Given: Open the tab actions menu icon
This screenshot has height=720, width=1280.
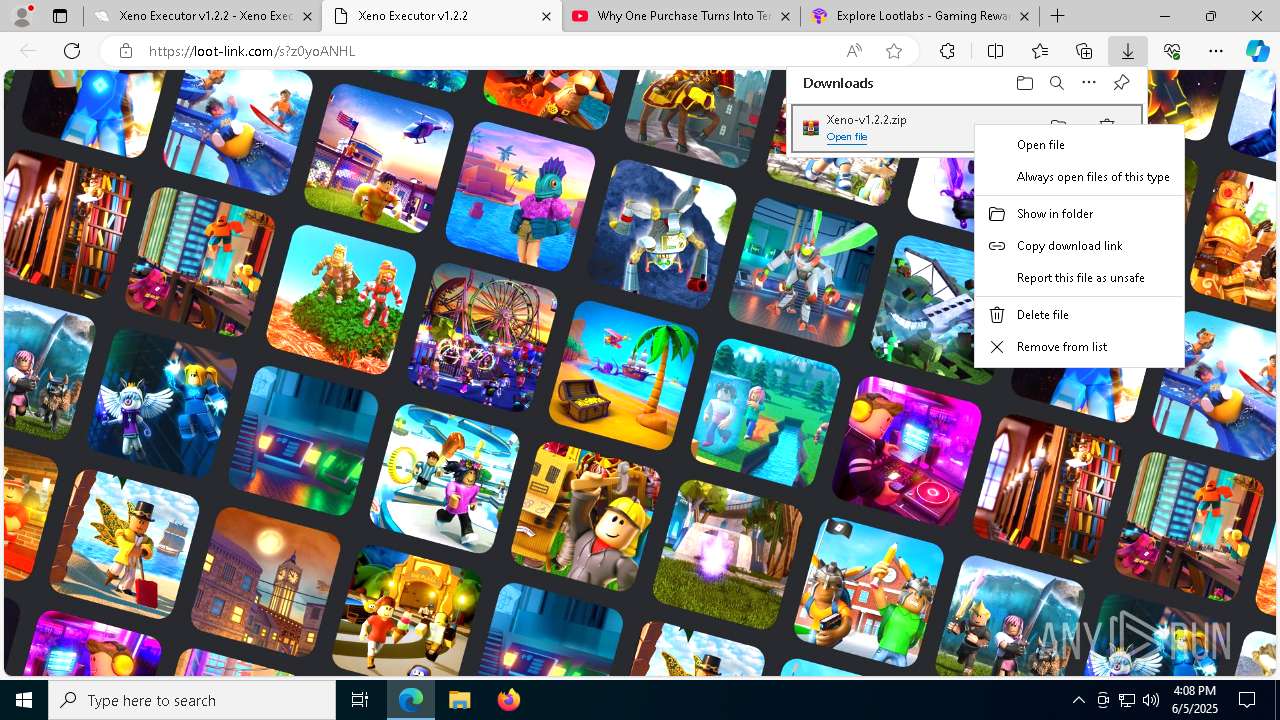Looking at the screenshot, I should pyautogui.click(x=60, y=16).
